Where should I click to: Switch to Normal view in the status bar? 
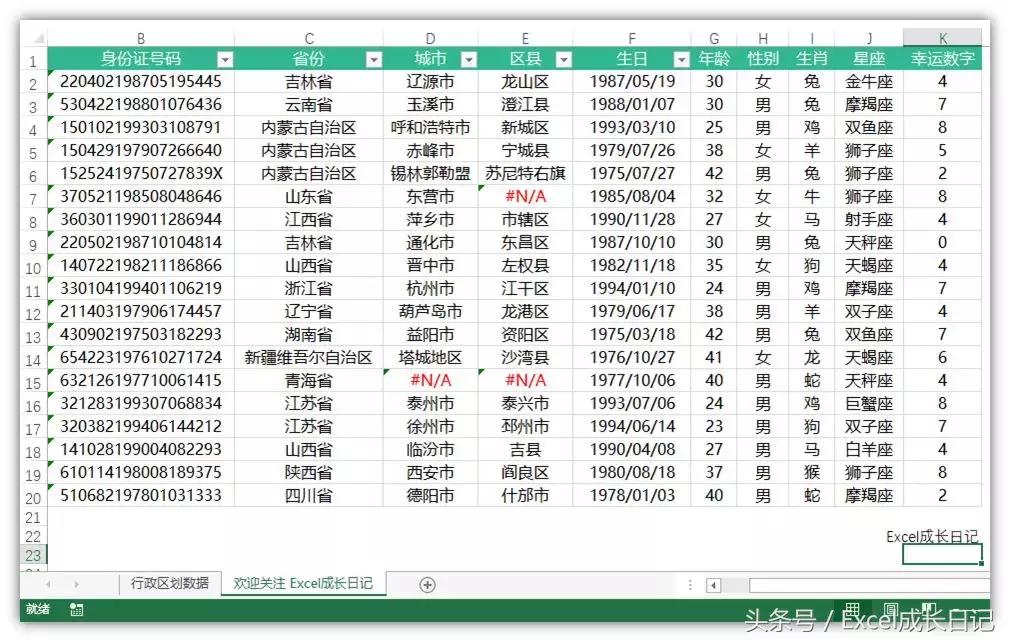[855, 608]
